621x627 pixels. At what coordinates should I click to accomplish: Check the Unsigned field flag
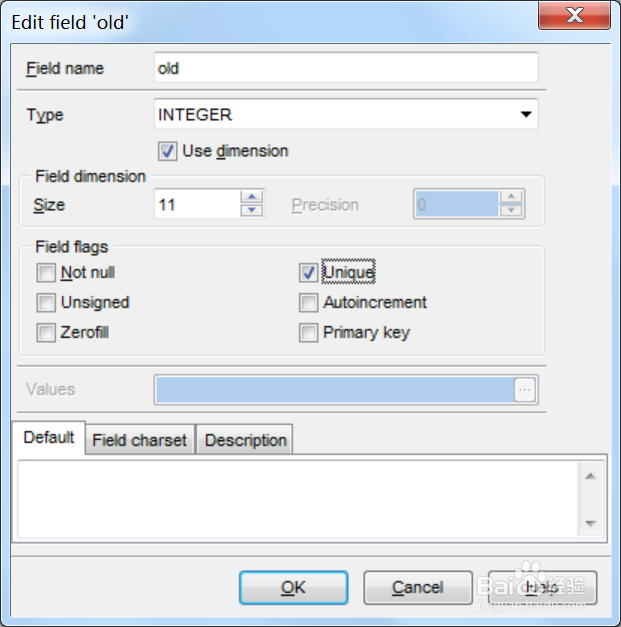point(46,303)
